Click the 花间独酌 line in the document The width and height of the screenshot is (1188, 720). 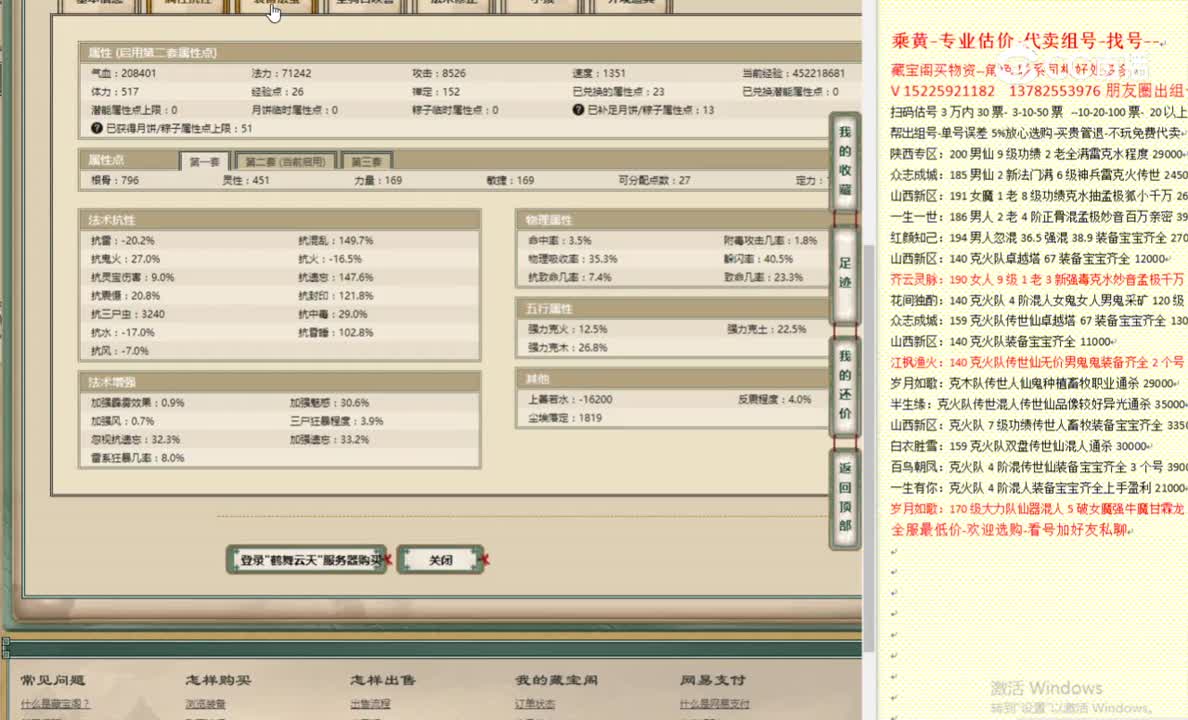pos(1038,300)
